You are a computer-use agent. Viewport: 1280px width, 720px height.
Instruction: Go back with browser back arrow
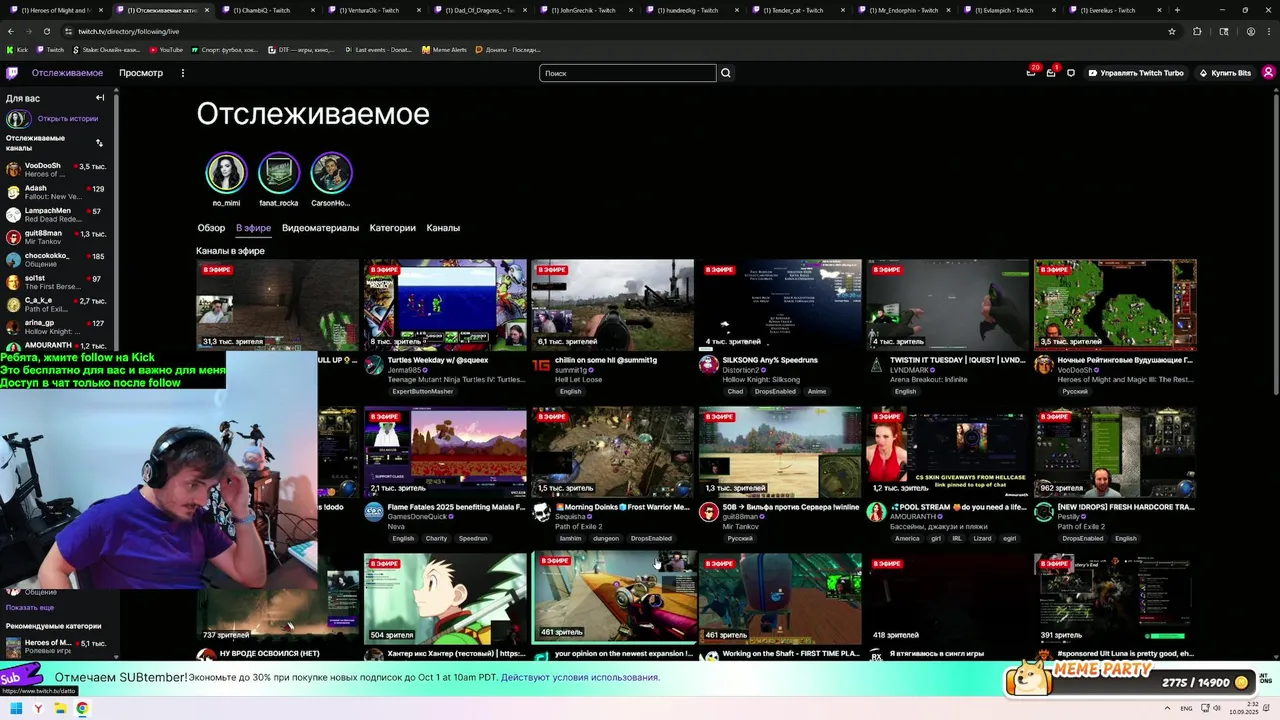tap(11, 31)
